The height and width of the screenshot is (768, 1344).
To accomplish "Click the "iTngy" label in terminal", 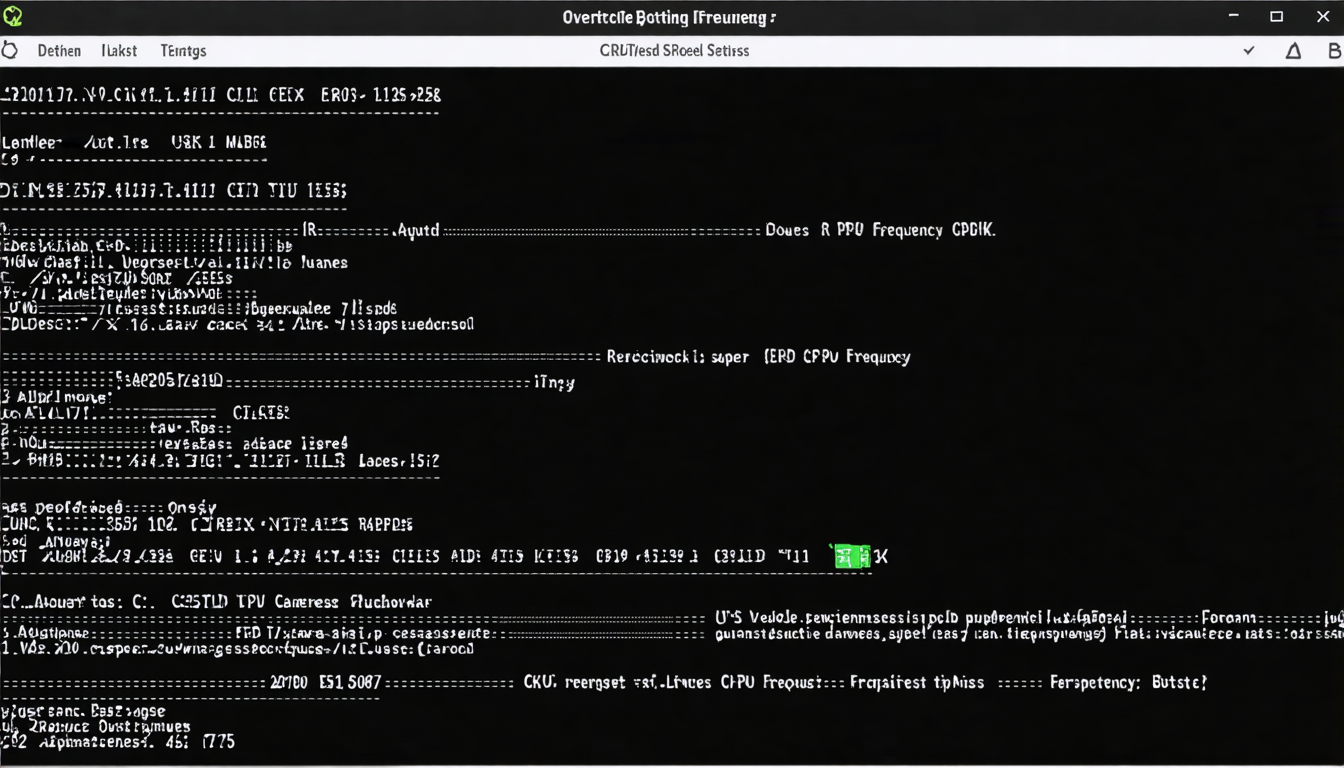I will point(555,382).
